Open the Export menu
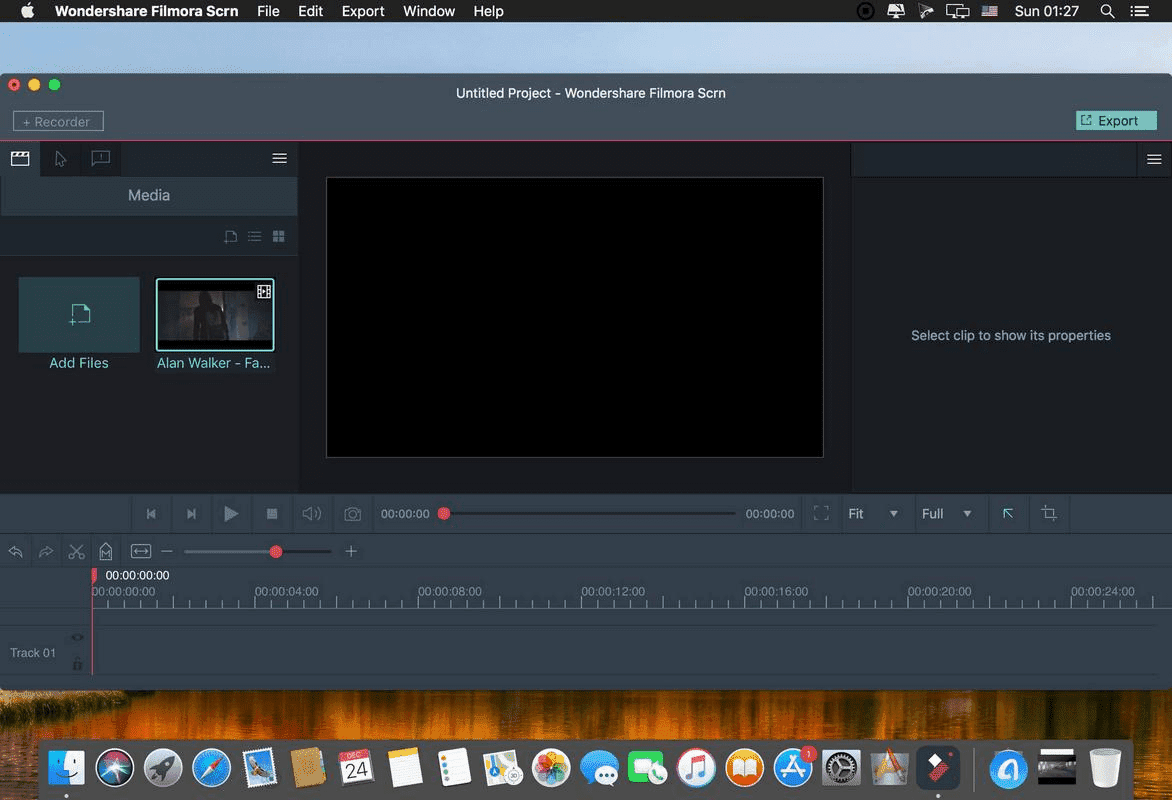Image resolution: width=1172 pixels, height=800 pixels. [363, 11]
